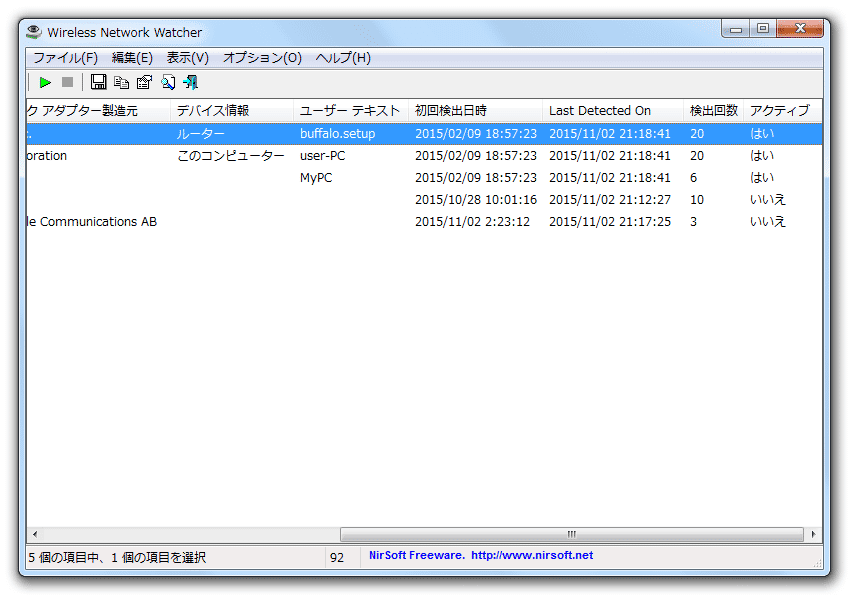Sort by the ユーザー テキスト column header
Viewport: 853px width, 603px height.
point(351,110)
